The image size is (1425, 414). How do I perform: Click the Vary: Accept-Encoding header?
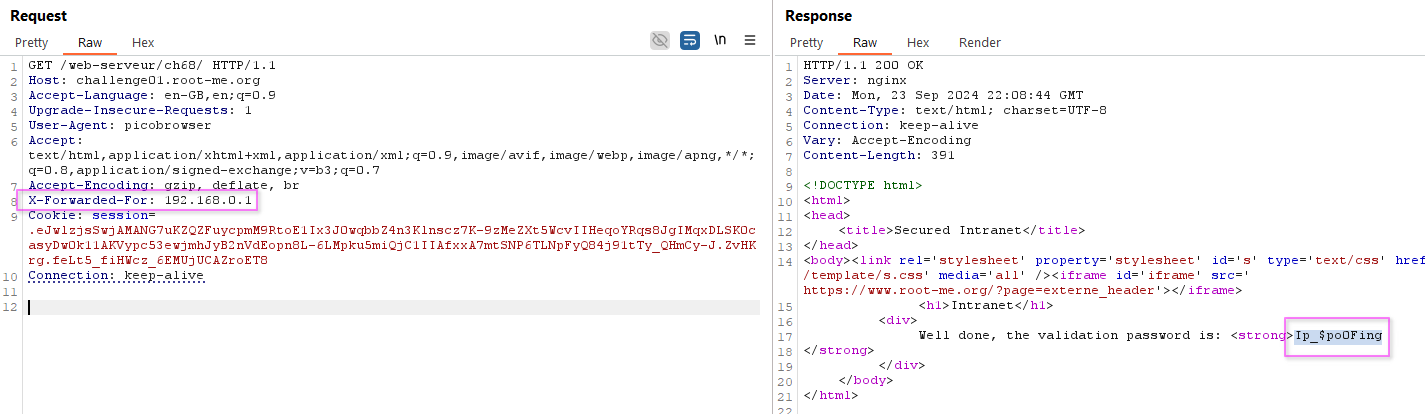(888, 141)
